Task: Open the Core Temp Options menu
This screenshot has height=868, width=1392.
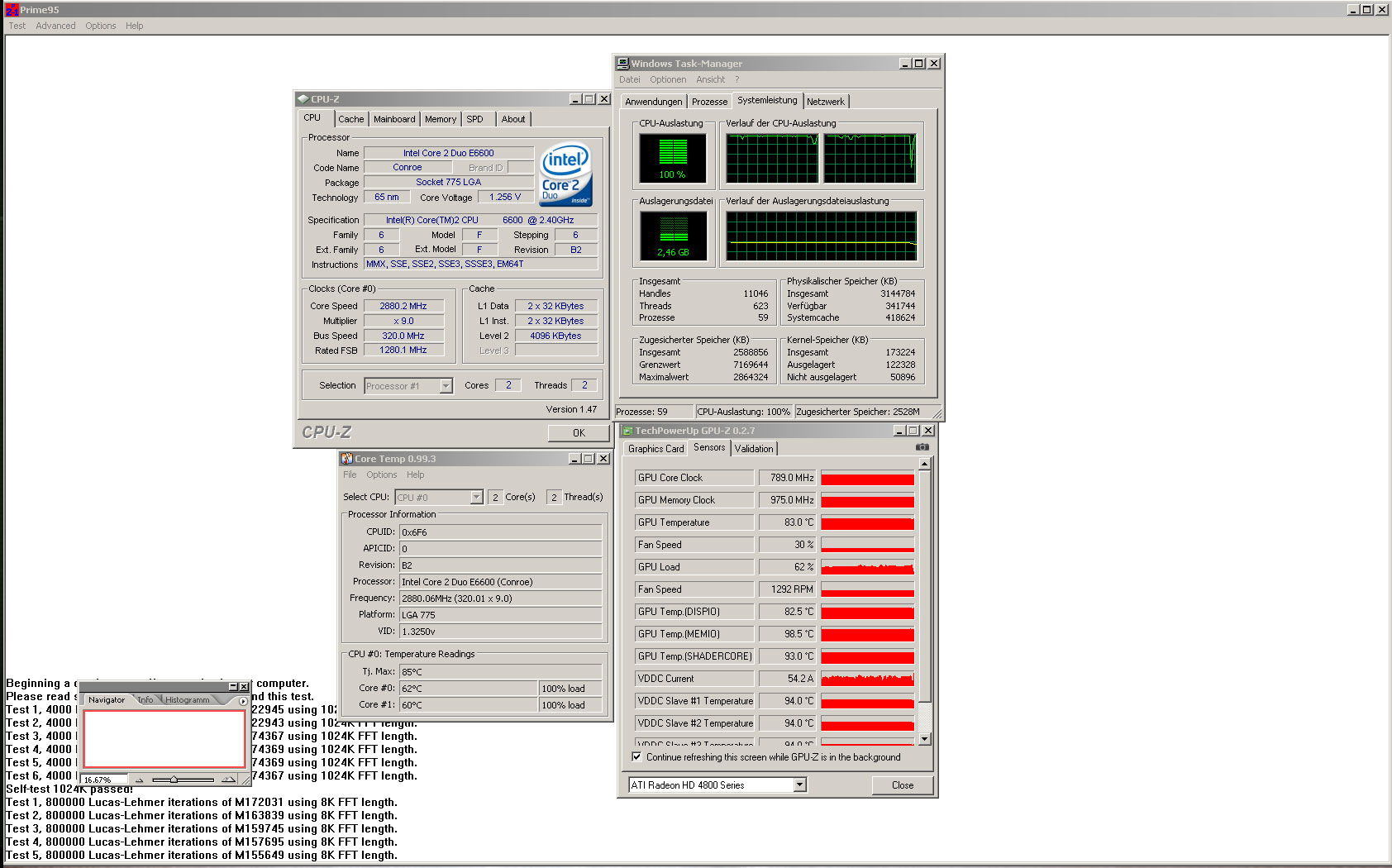Action: point(382,475)
